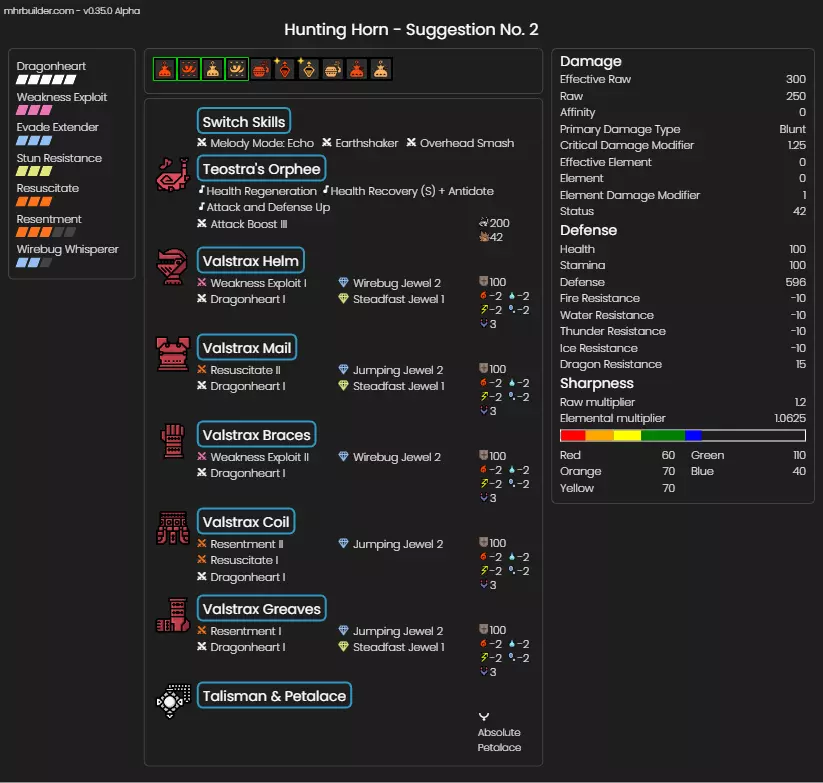Viewport: 823px width, 783px height.
Task: Click the Absolute Petalace label
Action: 499,739
